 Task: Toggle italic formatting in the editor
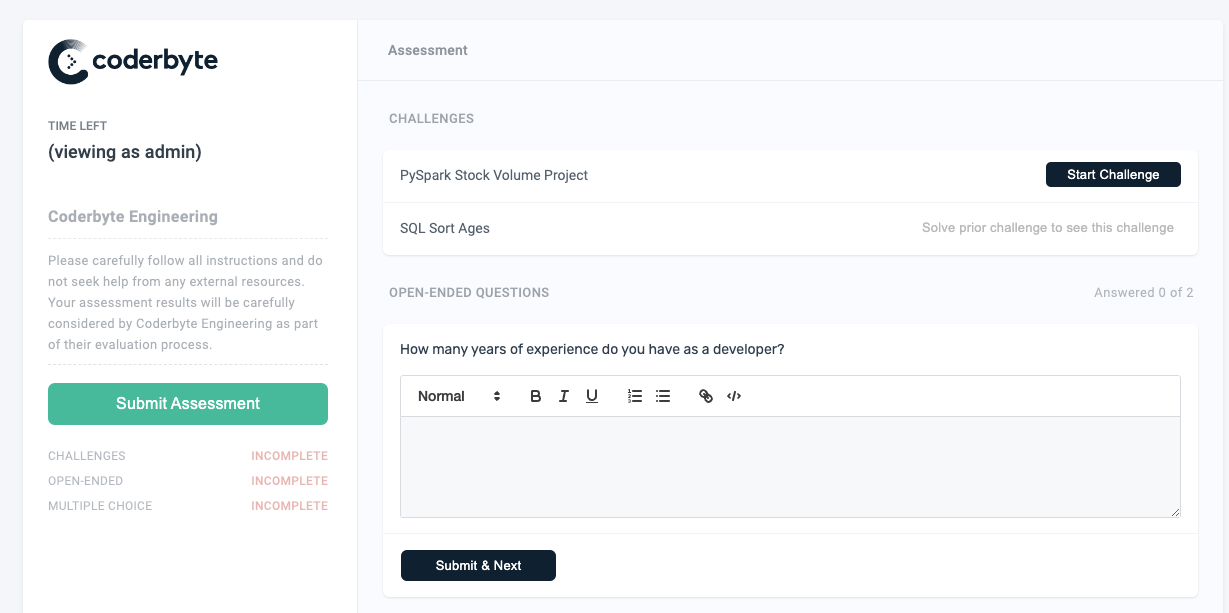pos(563,396)
